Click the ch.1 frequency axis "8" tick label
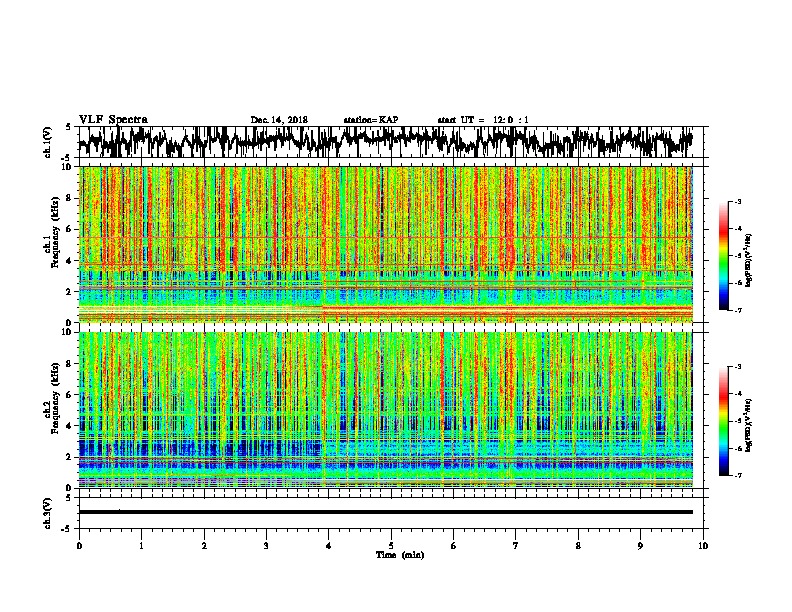 tap(69, 198)
